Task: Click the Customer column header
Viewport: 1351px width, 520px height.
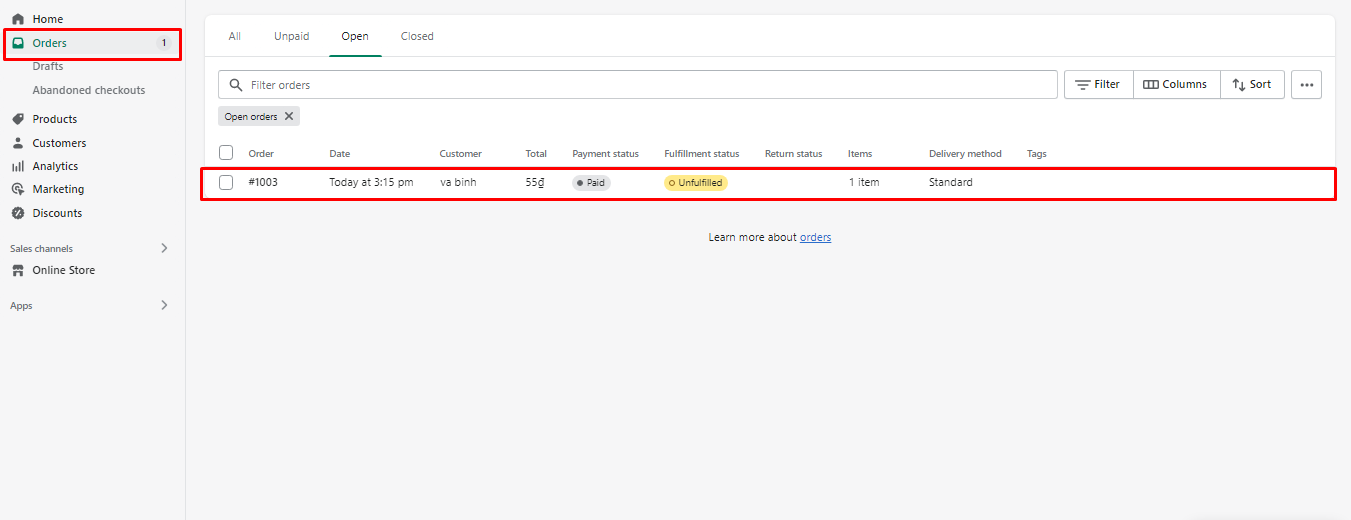Action: 460,154
